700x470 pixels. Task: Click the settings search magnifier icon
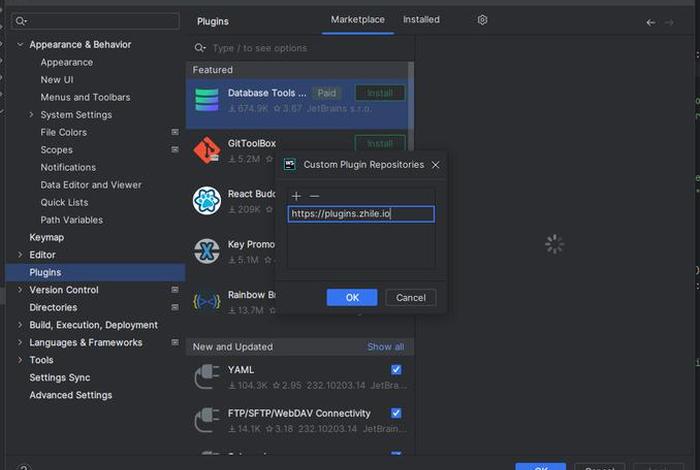pos(21,21)
